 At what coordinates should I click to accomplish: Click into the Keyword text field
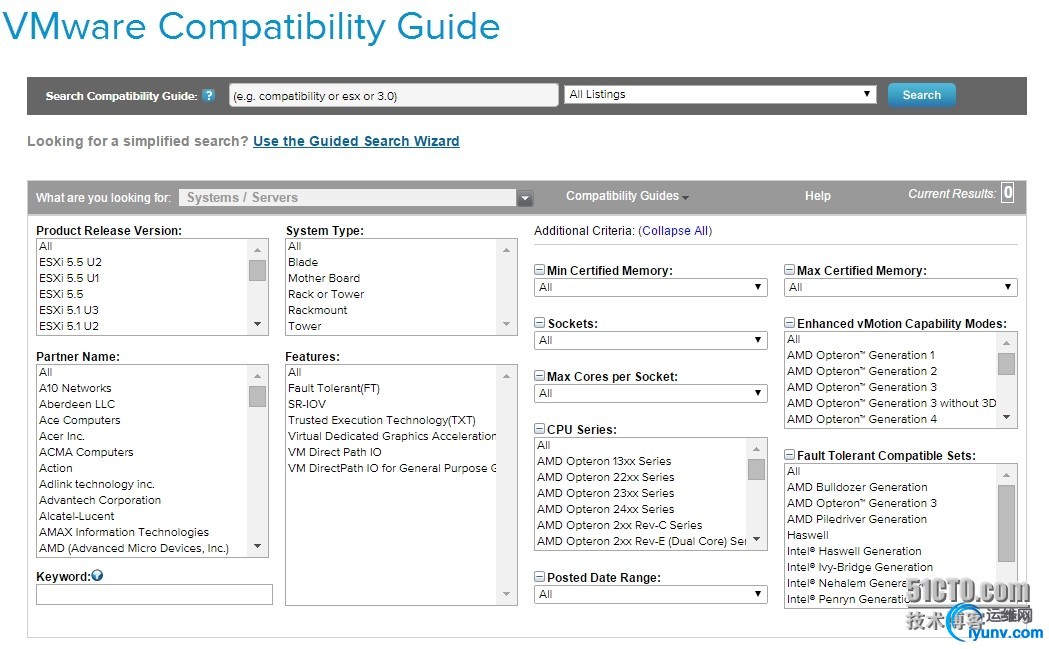click(x=154, y=595)
